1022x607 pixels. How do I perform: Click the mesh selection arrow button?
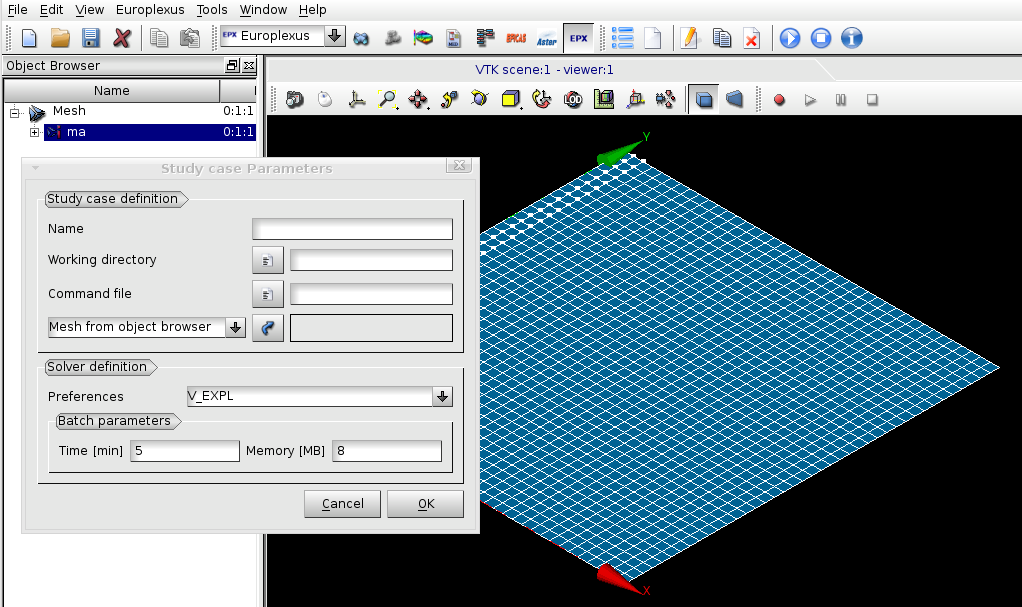pyautogui.click(x=267, y=328)
